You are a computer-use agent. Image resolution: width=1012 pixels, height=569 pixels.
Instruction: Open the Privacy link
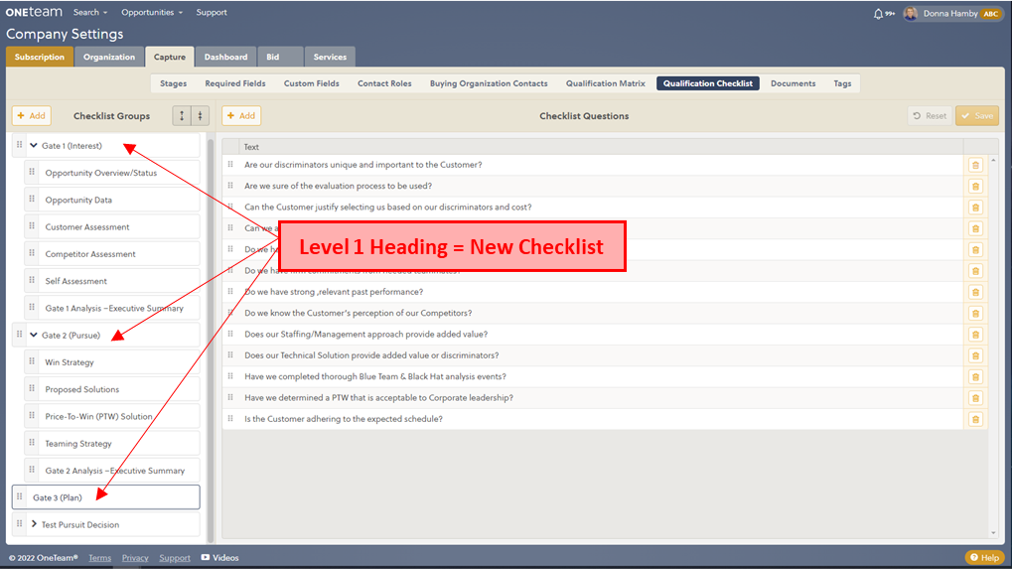pos(135,558)
